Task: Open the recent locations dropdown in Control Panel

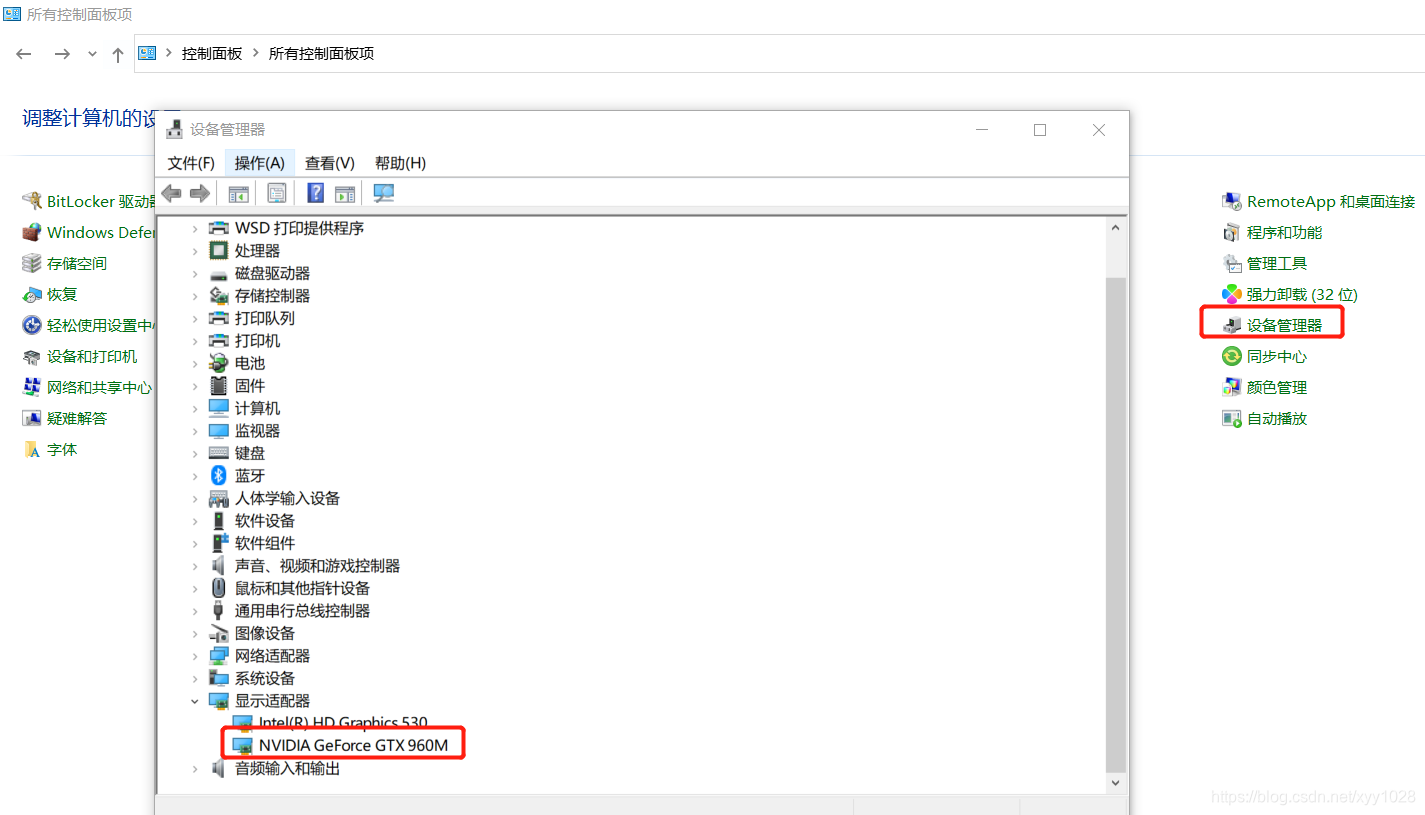Action: [x=93, y=54]
